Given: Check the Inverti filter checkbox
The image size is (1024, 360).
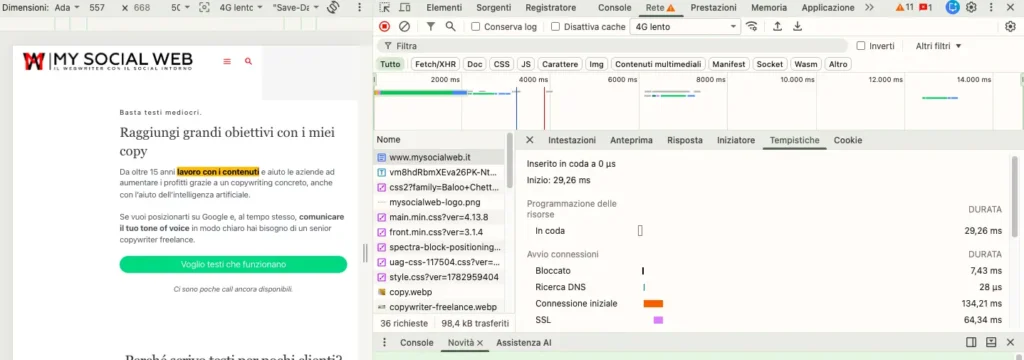Looking at the screenshot, I should pos(861,46).
